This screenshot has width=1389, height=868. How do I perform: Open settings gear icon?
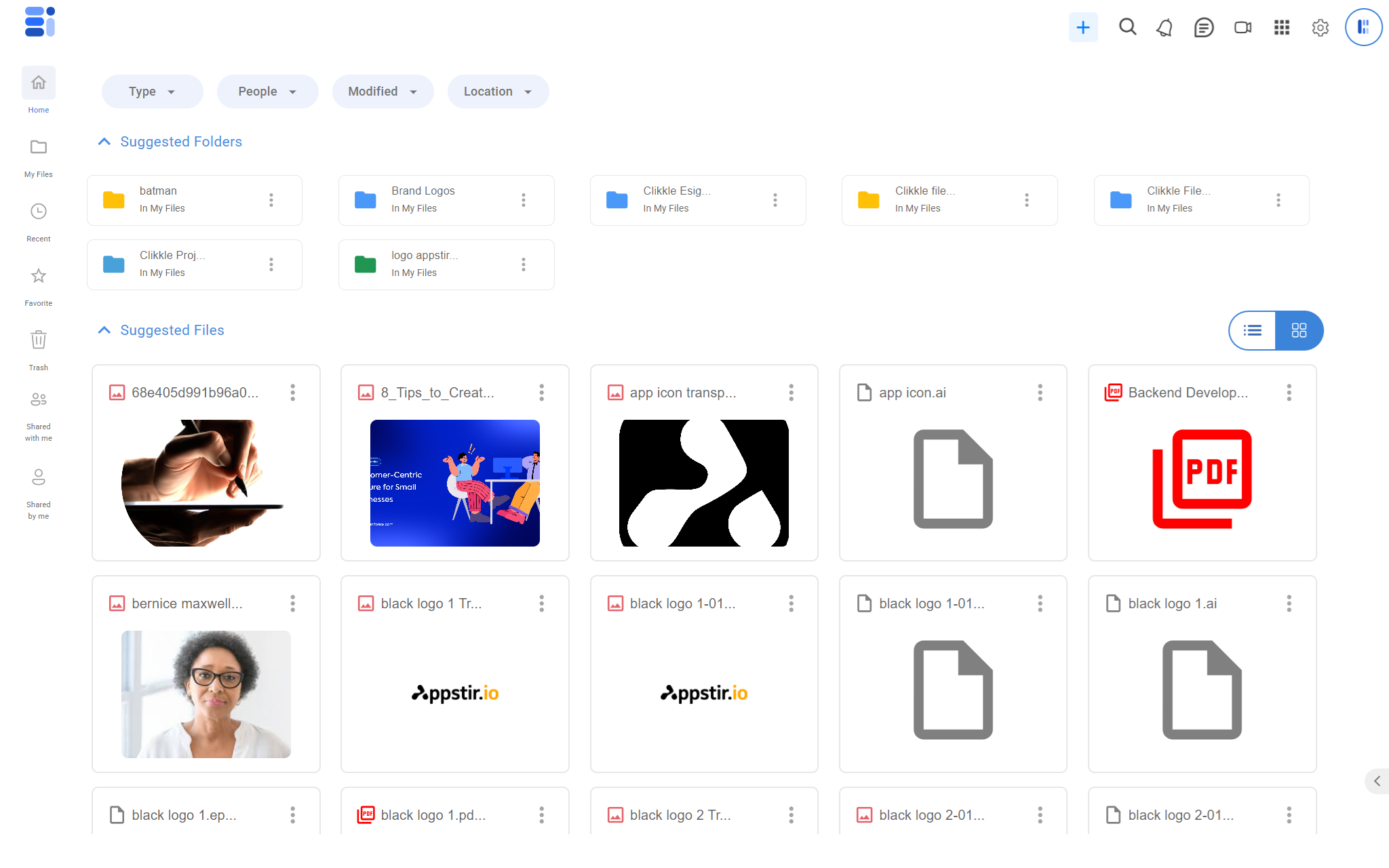click(x=1320, y=28)
